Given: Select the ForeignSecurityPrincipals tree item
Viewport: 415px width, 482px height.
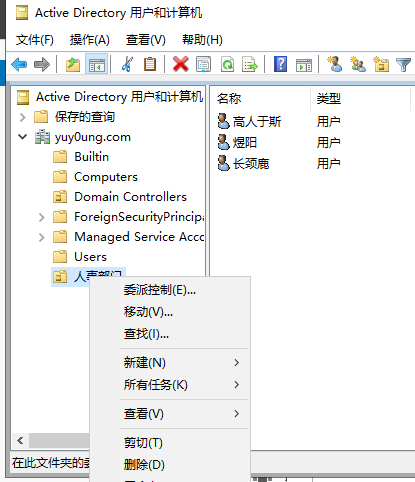Looking at the screenshot, I should tap(139, 217).
